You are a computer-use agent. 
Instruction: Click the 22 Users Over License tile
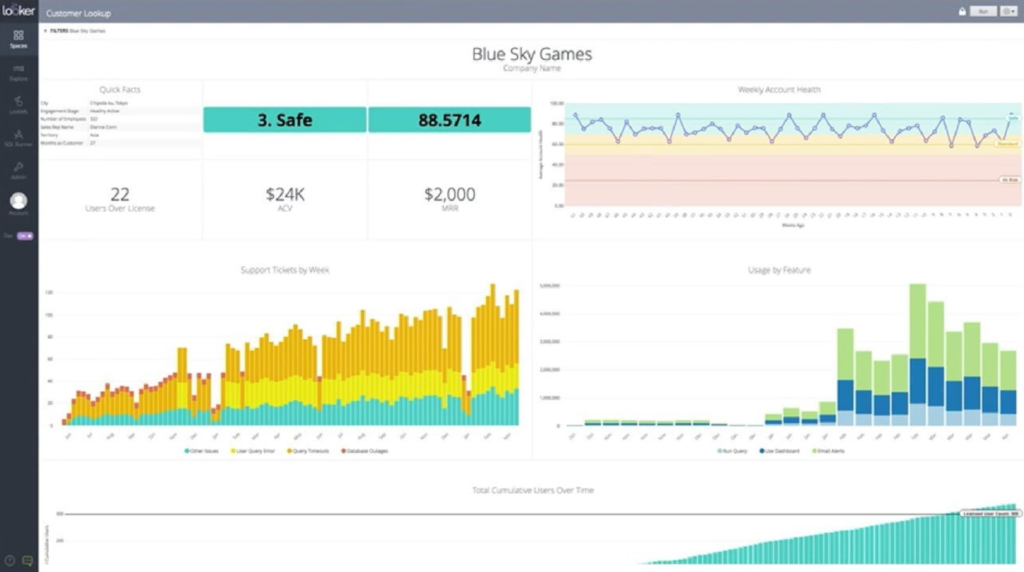(x=120, y=199)
